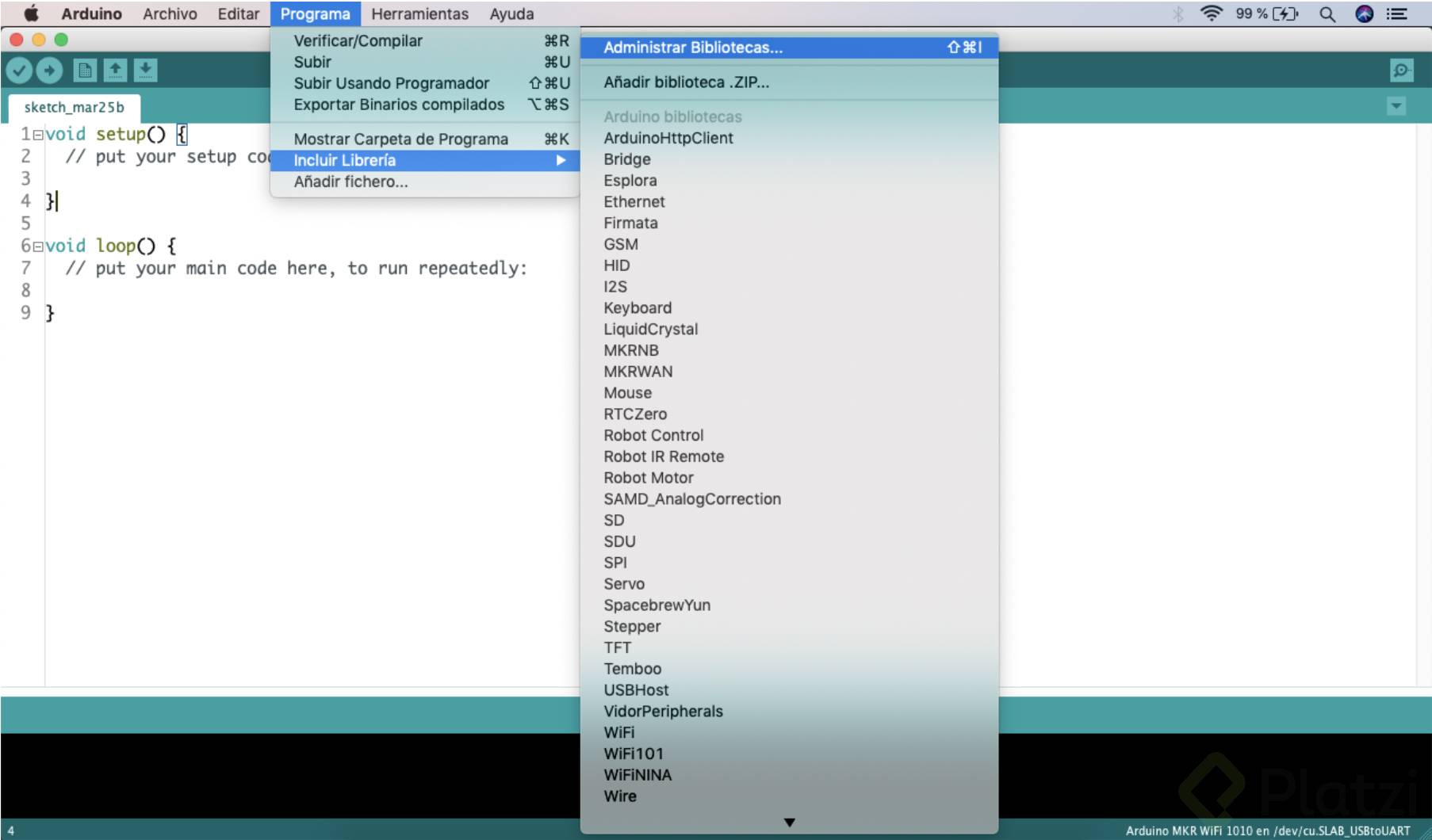Click the Wi-Fi status icon
The height and width of the screenshot is (840, 1432).
tap(1212, 13)
